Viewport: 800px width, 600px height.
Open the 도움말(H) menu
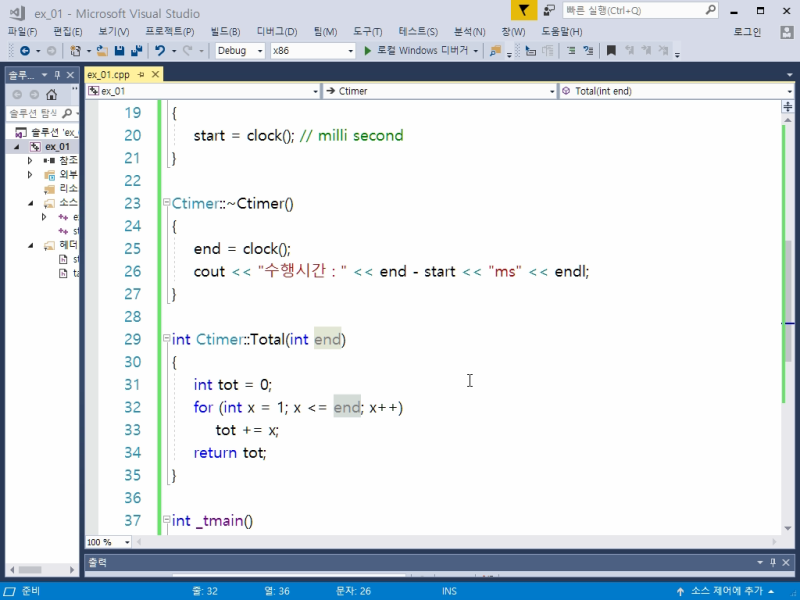561,32
